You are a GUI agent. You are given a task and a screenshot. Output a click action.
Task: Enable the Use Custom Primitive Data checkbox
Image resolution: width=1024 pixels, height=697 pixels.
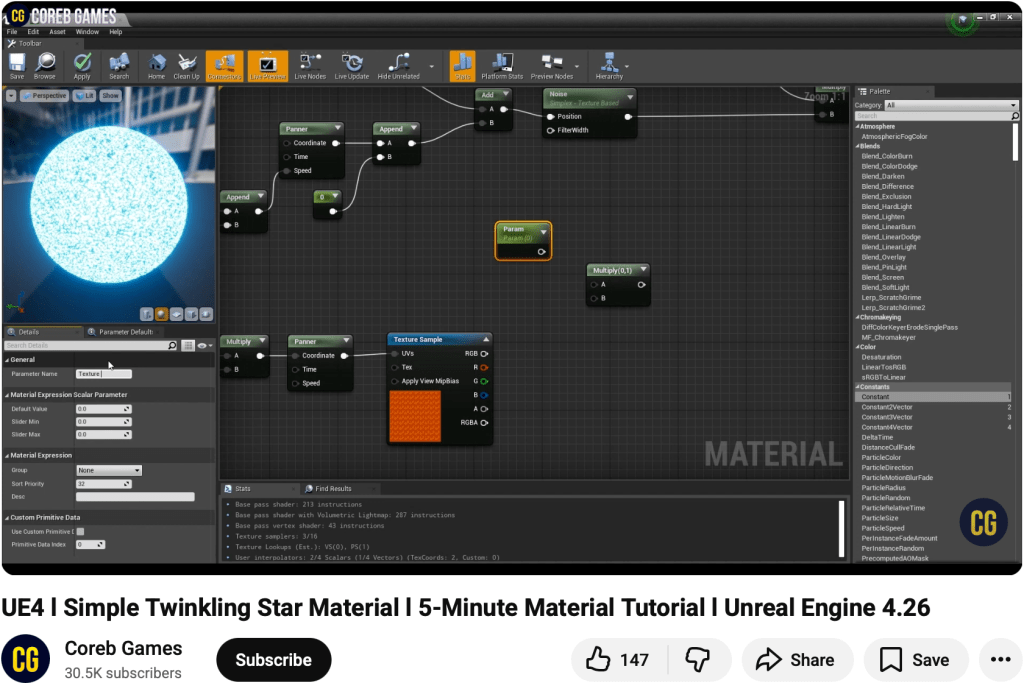point(80,531)
